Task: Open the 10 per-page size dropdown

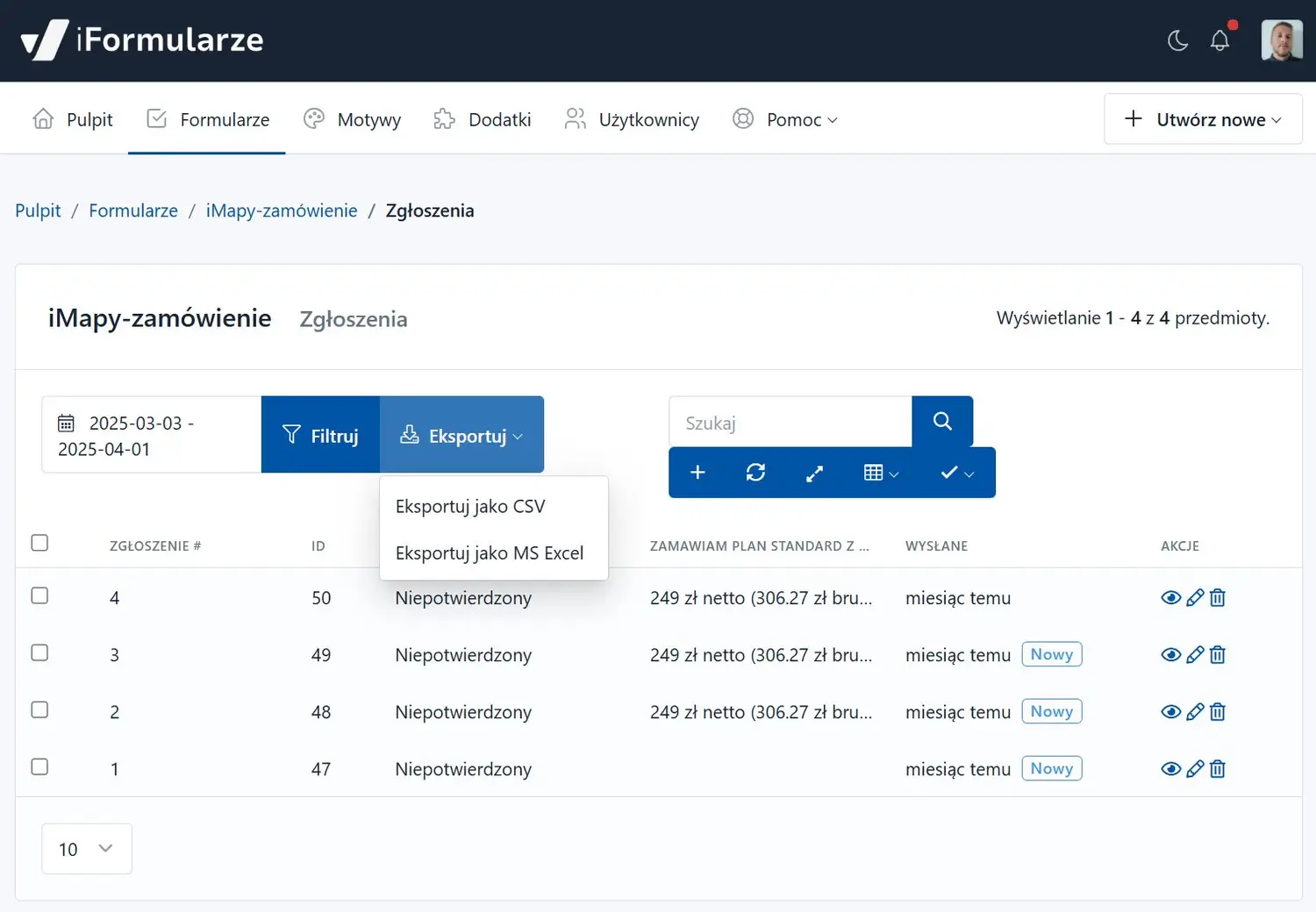Action: point(87,849)
